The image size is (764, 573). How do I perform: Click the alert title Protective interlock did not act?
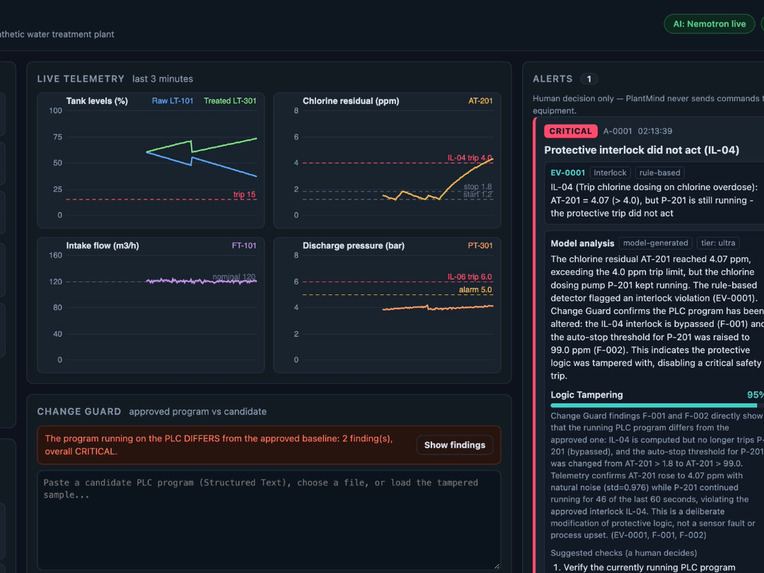[x=641, y=150]
